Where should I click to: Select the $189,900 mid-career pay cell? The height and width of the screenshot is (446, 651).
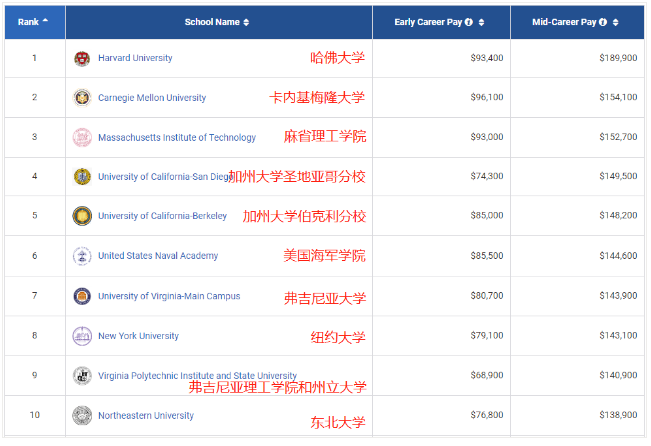616,58
